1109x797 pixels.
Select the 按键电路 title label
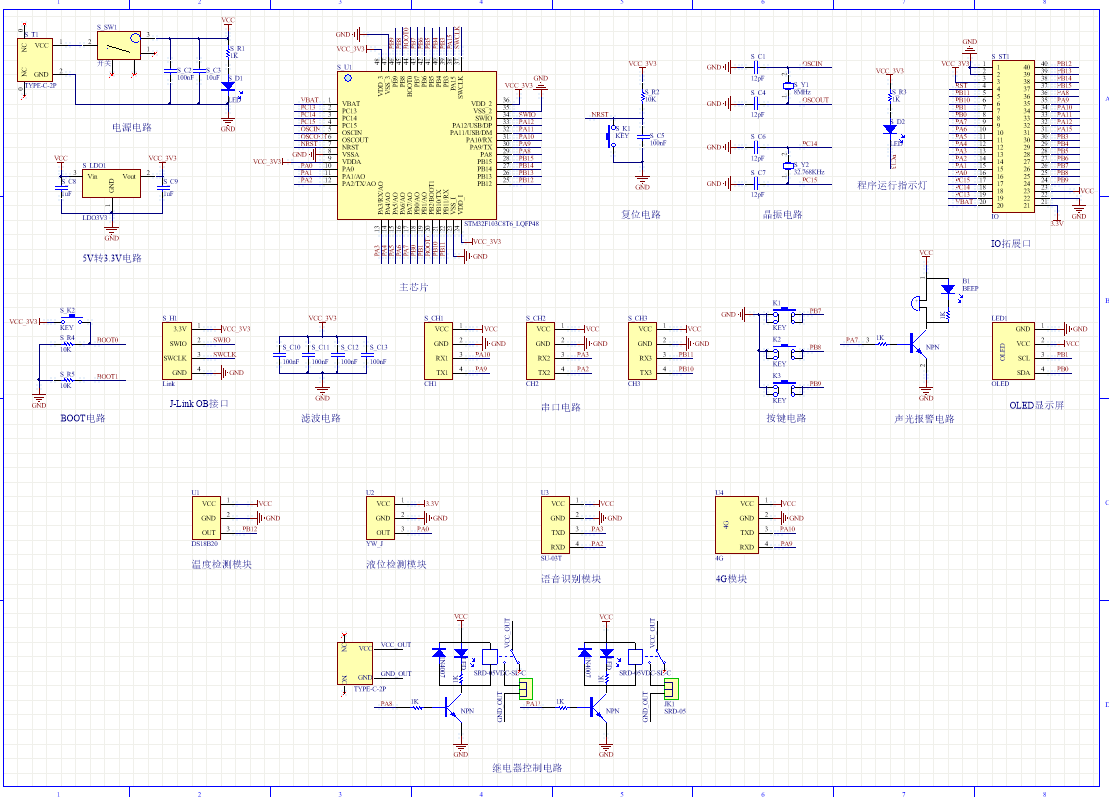[786, 418]
